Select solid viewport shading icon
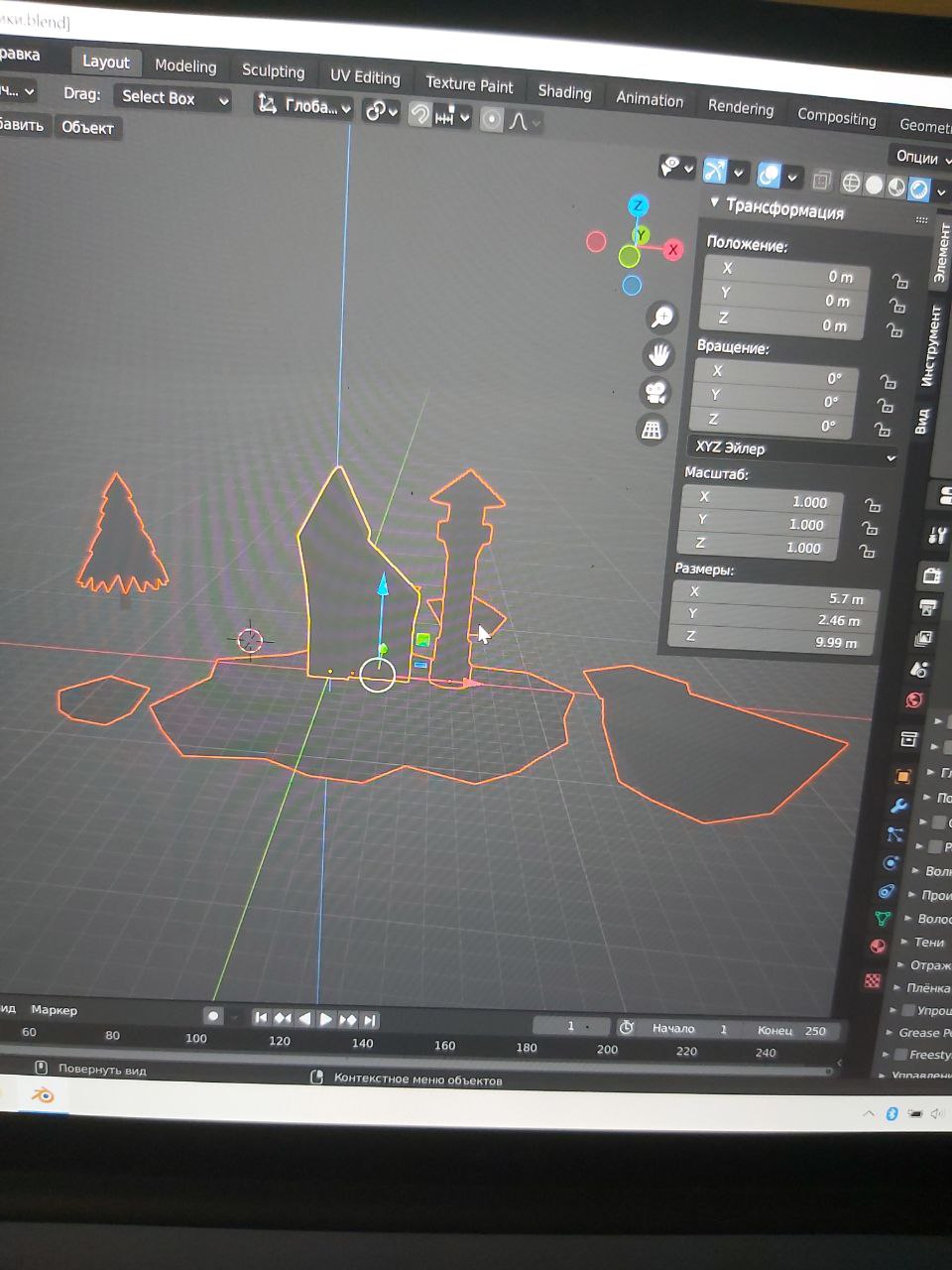 pyautogui.click(x=874, y=185)
